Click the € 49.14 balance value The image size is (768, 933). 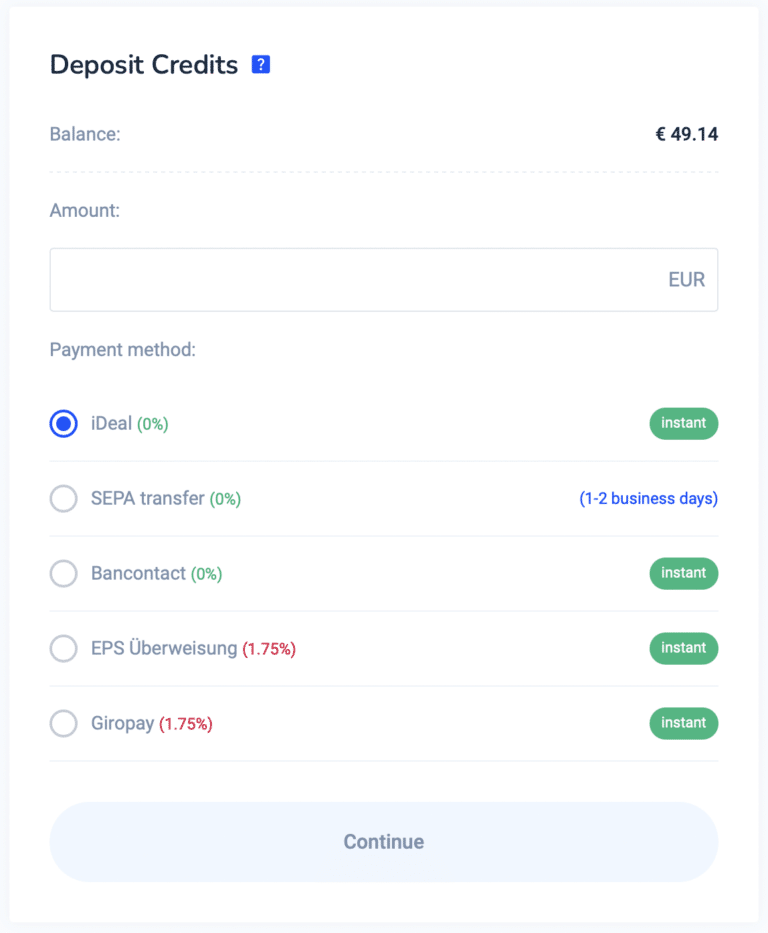(x=687, y=134)
